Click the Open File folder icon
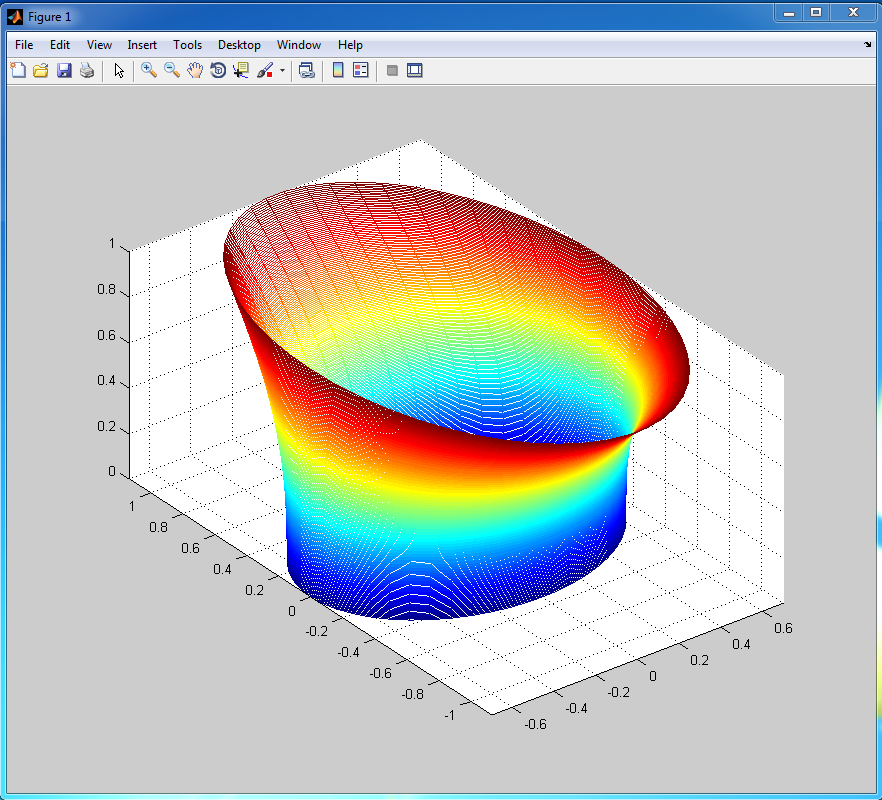This screenshot has height=800, width=882. (x=41, y=70)
